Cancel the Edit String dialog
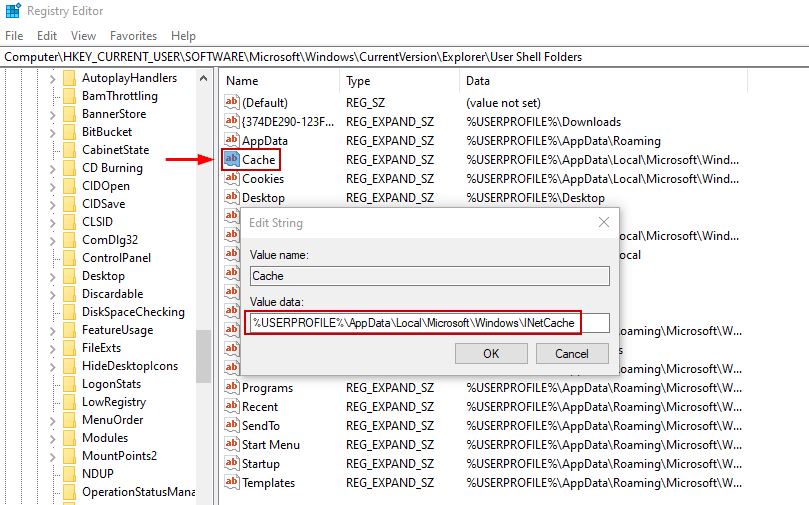The image size is (809, 505). (x=572, y=353)
